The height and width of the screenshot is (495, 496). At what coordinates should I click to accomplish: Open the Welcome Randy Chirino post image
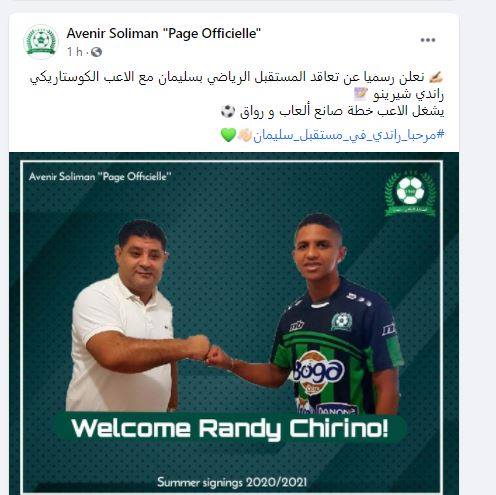(x=234, y=323)
